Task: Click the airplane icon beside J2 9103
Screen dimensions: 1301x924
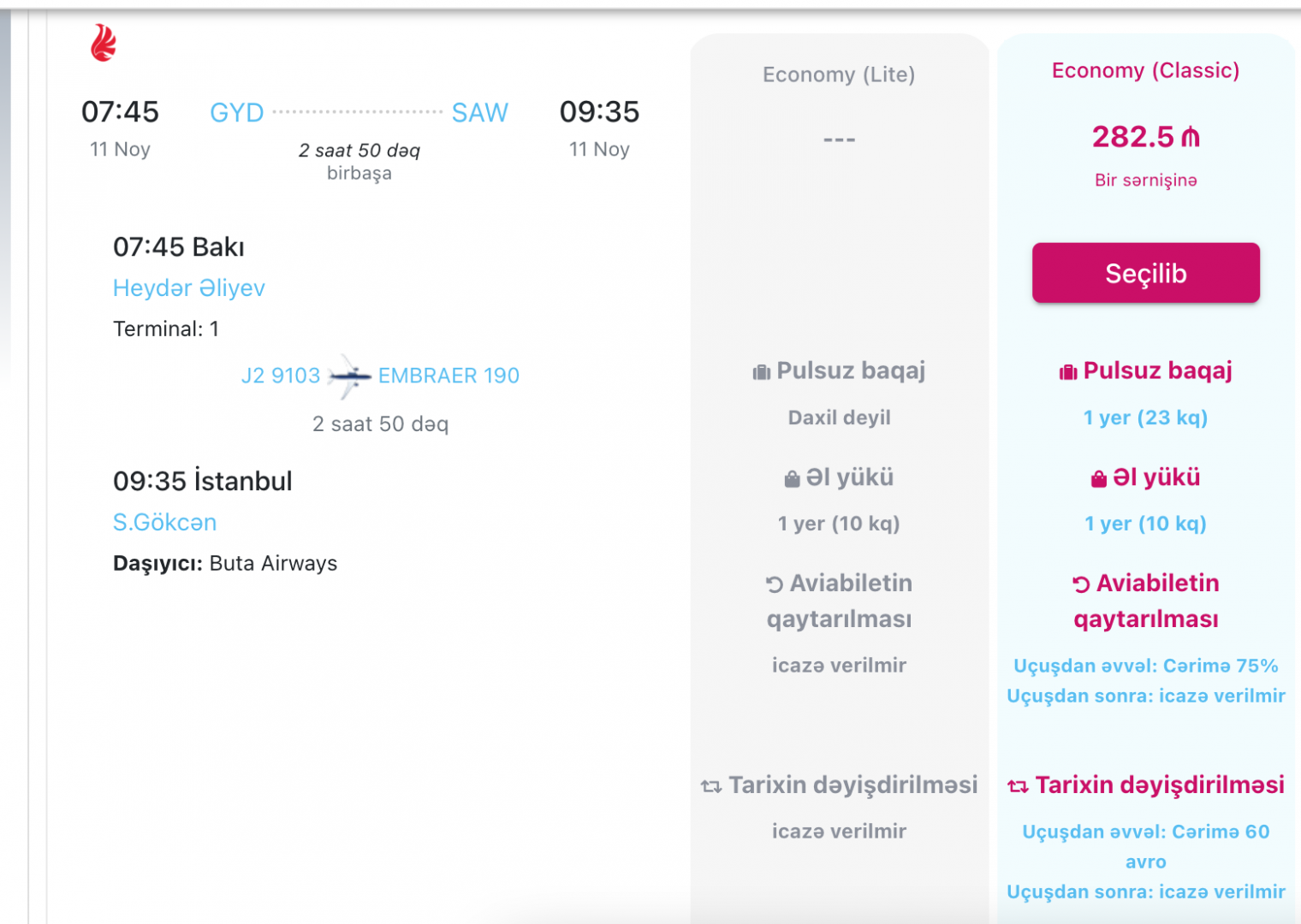Action: [x=349, y=376]
